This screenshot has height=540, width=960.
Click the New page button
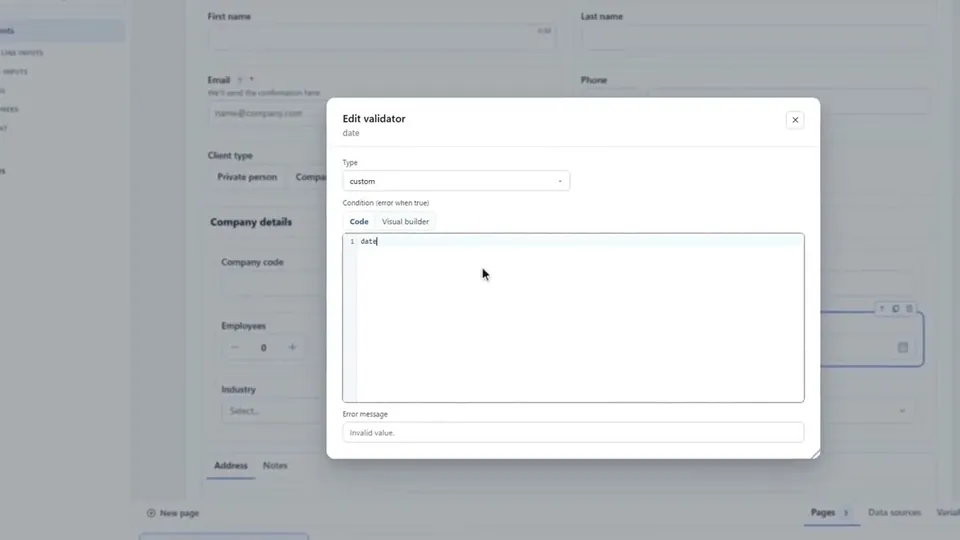coord(173,513)
